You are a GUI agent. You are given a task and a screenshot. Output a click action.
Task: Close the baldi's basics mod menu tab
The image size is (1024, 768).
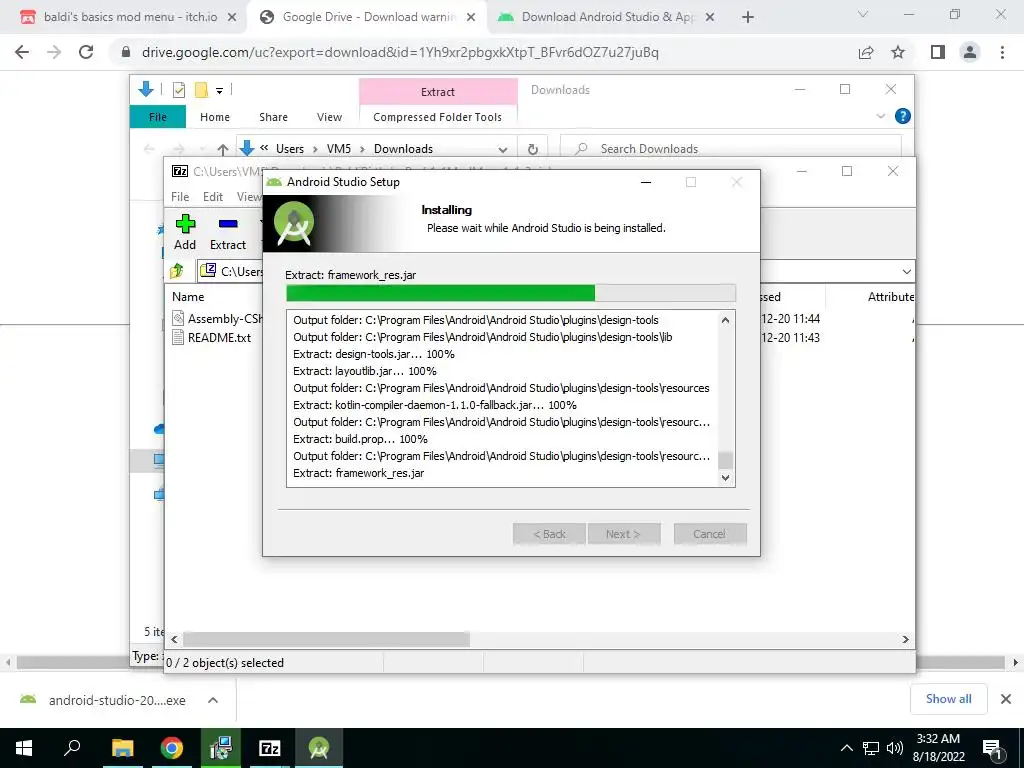tap(232, 17)
